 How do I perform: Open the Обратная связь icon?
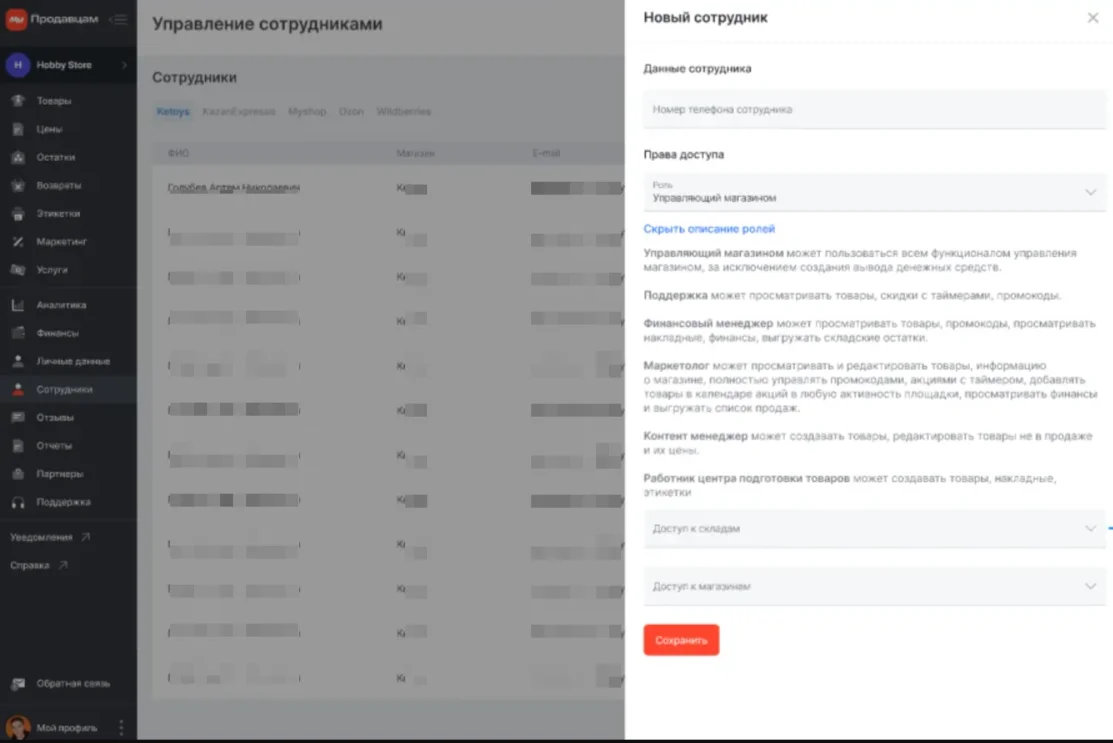(x=18, y=684)
